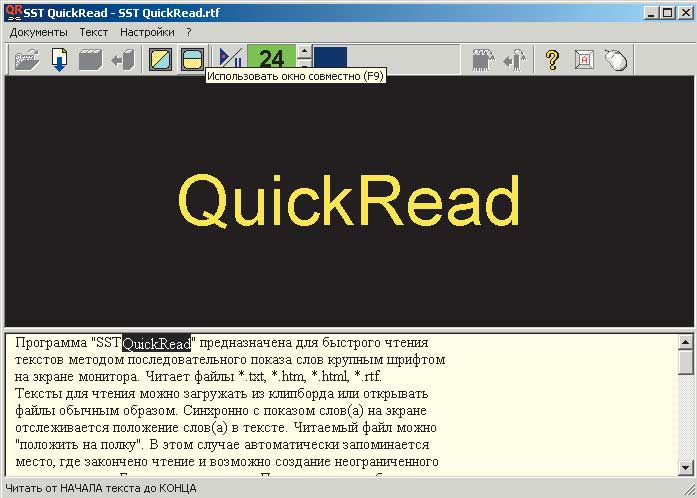
Task: Click the green speed value 24 field
Action: (271, 59)
